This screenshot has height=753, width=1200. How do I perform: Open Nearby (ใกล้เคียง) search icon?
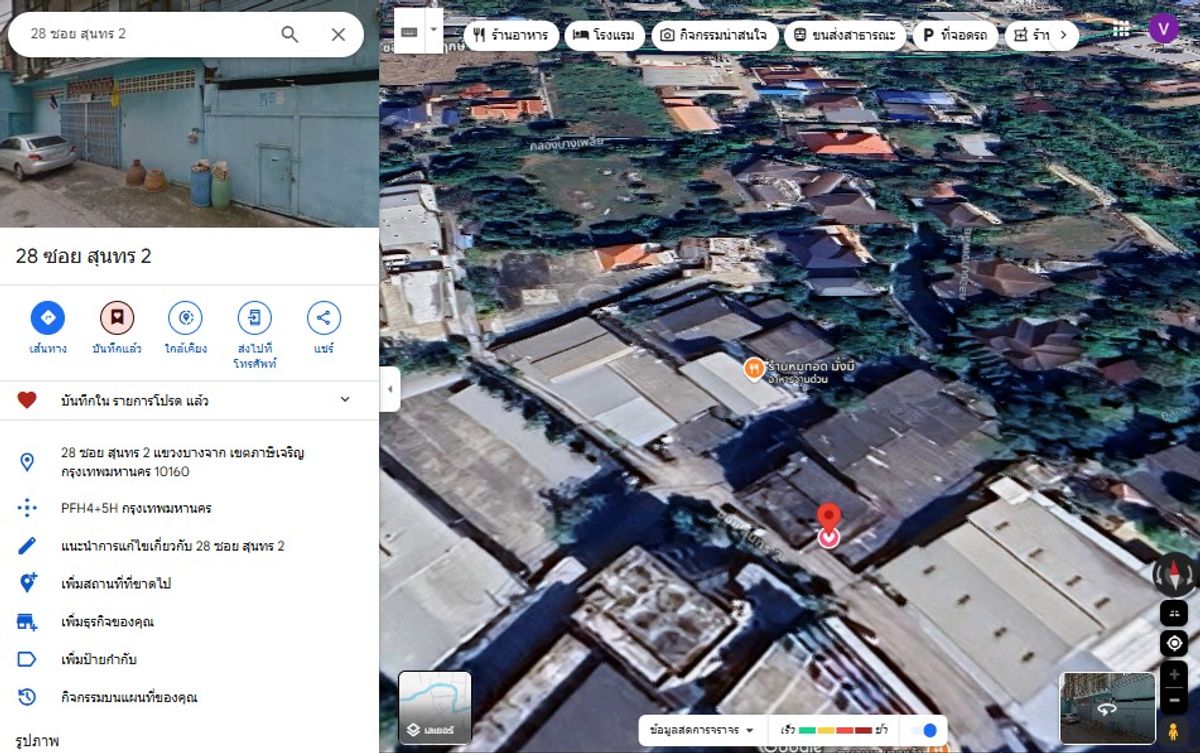[185, 318]
